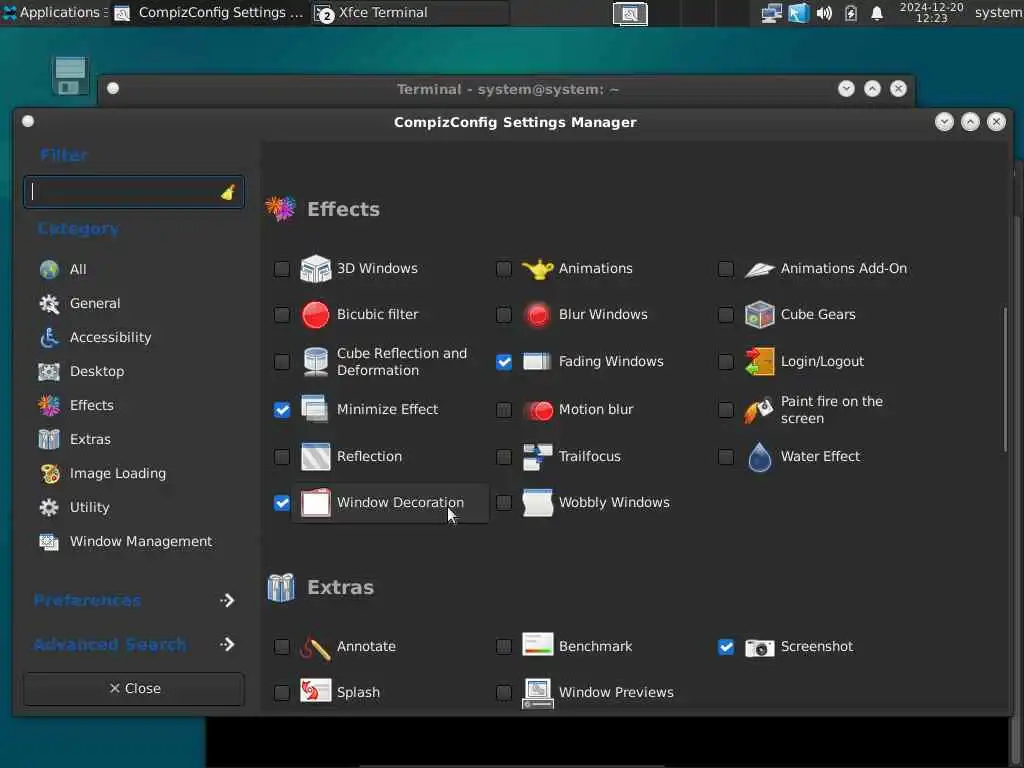Screen dimensions: 1024x768
Task: Expand the Preferences section arrow
Action: point(227,600)
